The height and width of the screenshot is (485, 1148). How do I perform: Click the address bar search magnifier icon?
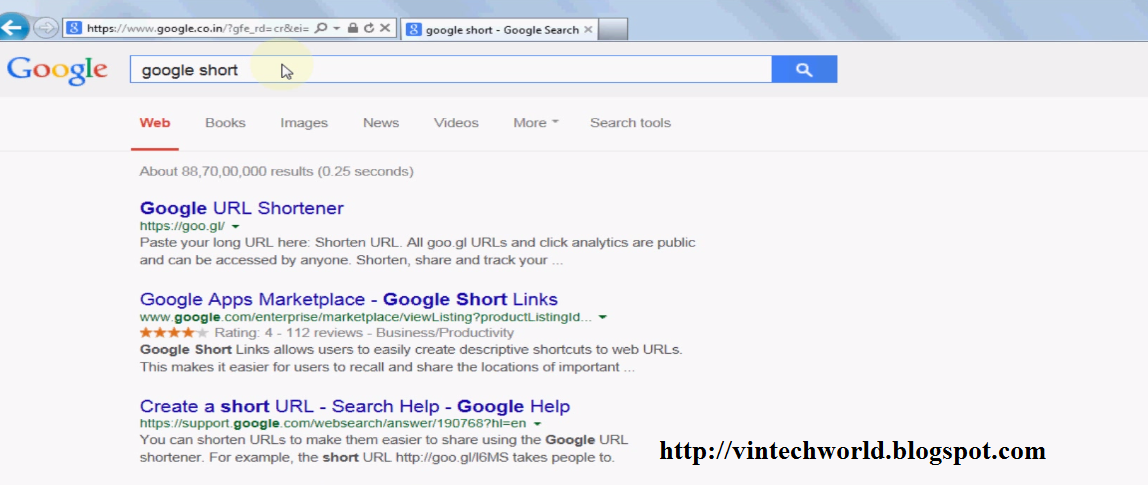point(320,29)
